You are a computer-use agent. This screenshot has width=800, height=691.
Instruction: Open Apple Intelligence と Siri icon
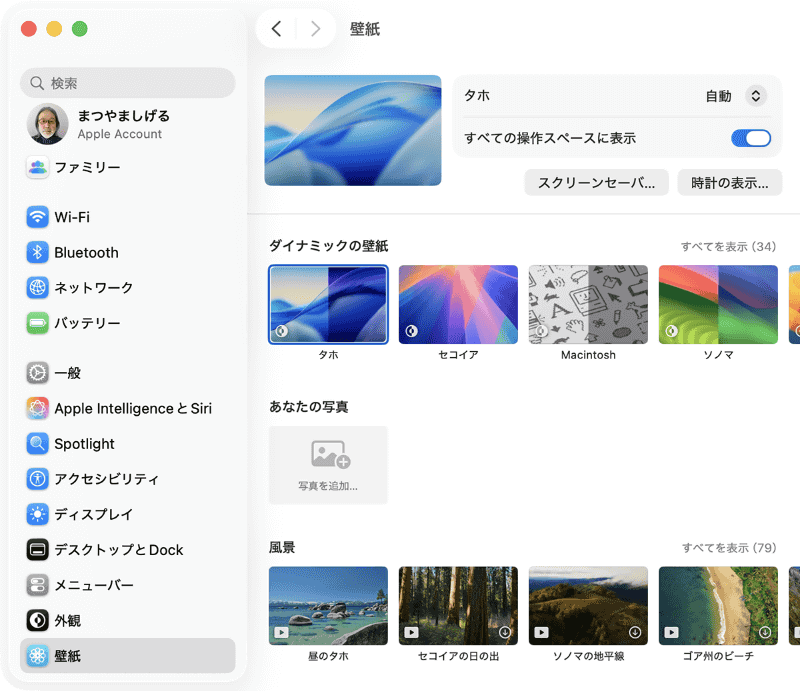(37, 408)
